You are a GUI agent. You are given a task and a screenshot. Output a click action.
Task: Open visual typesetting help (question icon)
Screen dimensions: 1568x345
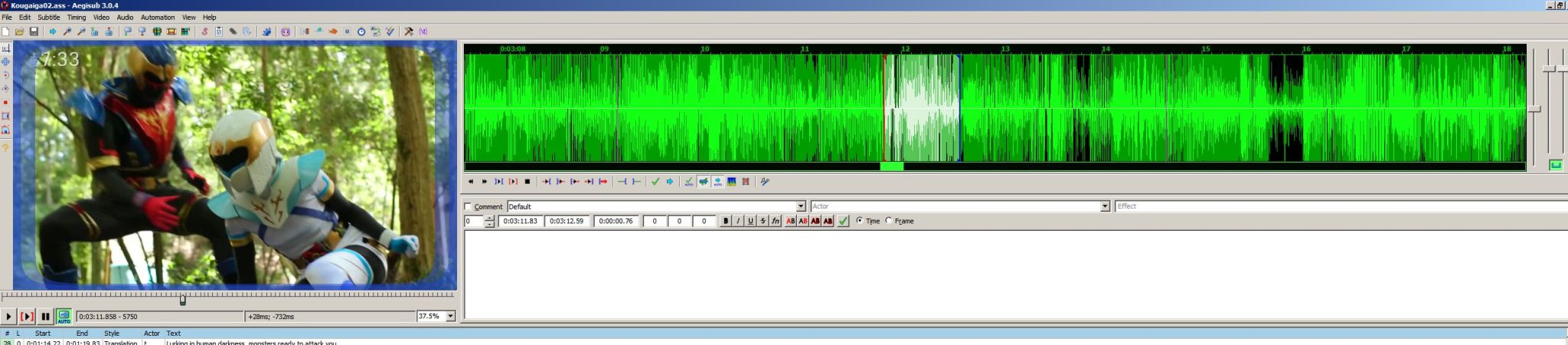(x=5, y=148)
